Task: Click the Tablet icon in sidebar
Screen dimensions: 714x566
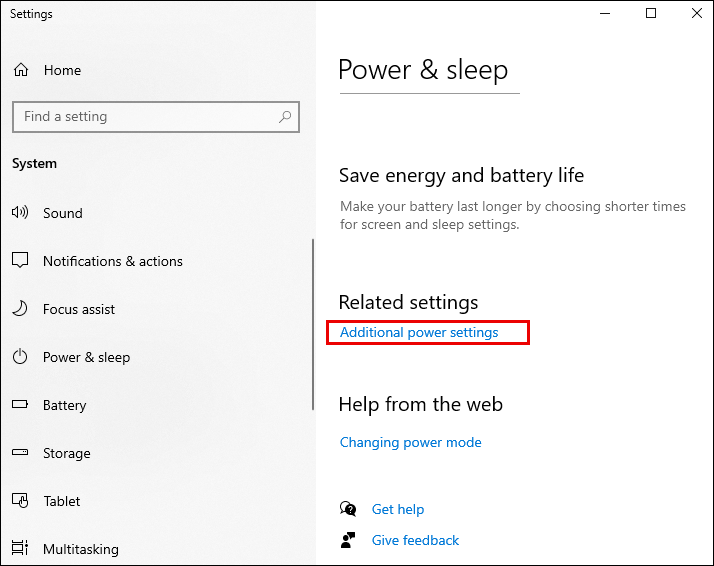Action: click(20, 501)
